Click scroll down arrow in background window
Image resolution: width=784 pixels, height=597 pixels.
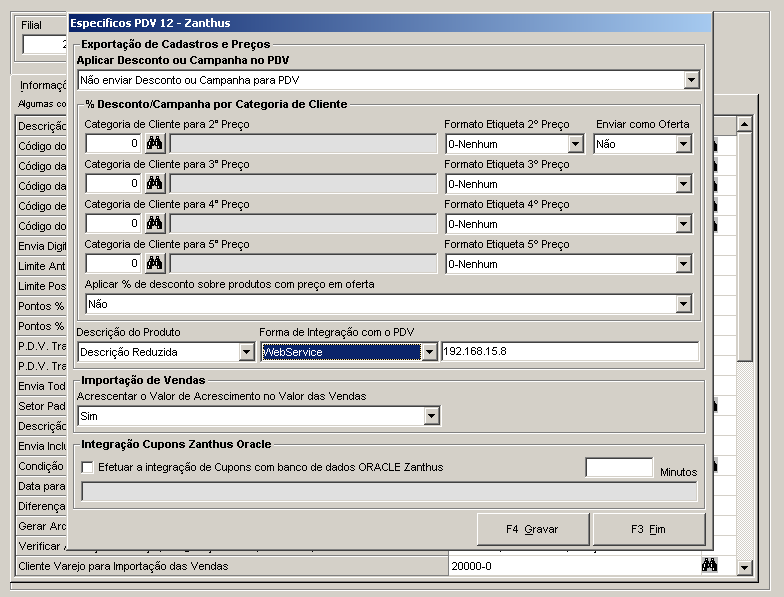[744, 567]
